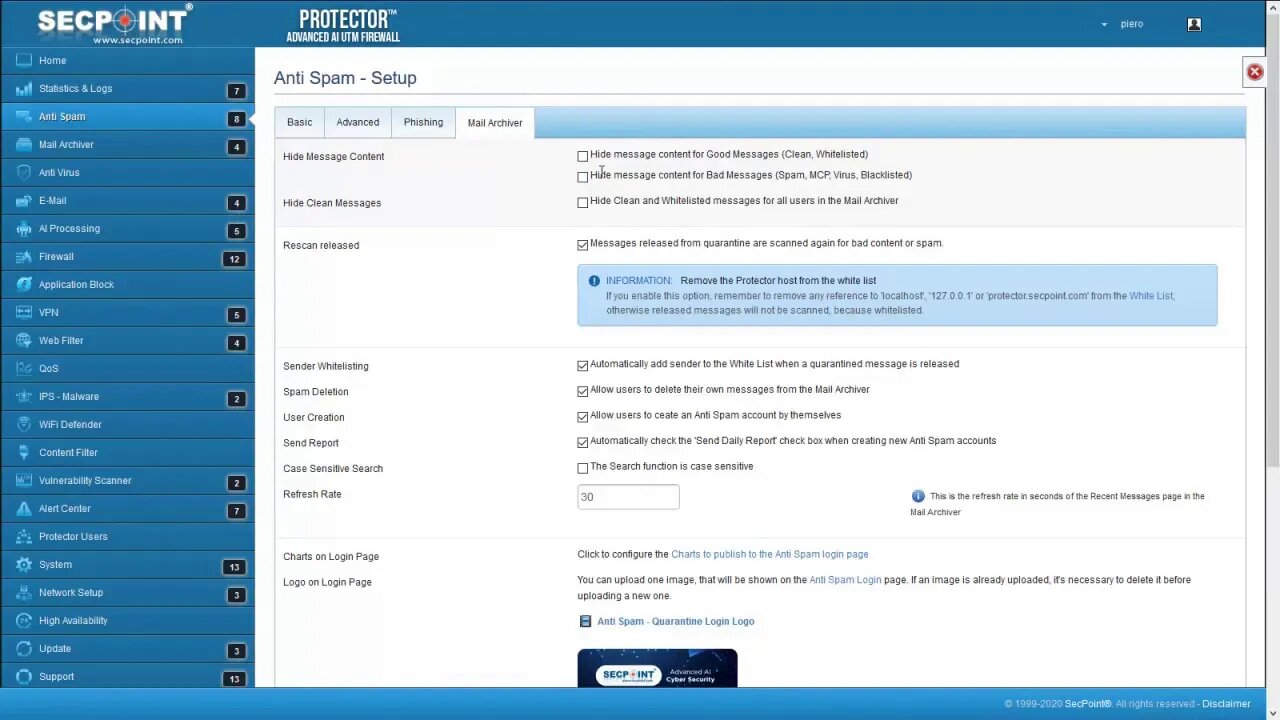Close the Anti Spam Setup panel
Screen dimensions: 1280x720
coord(1255,72)
